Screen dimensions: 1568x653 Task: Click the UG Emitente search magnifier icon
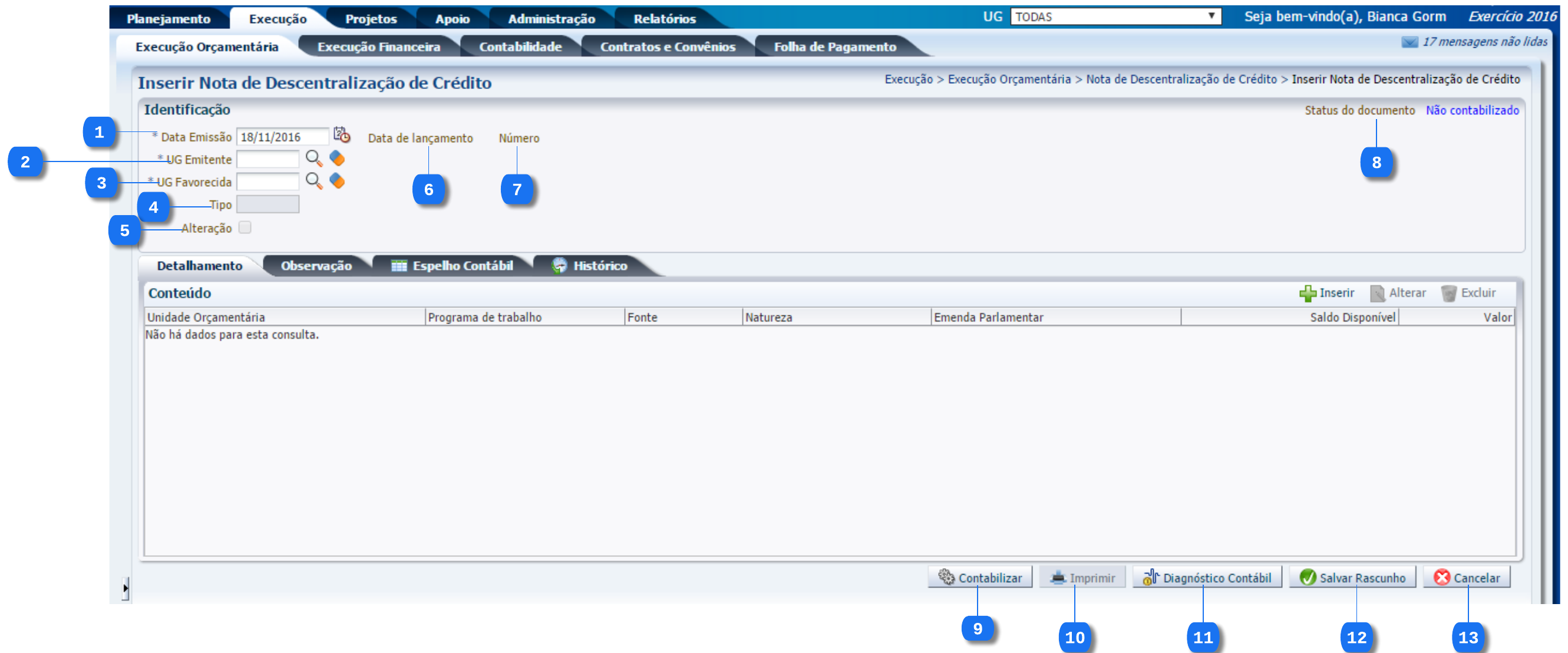tap(313, 159)
